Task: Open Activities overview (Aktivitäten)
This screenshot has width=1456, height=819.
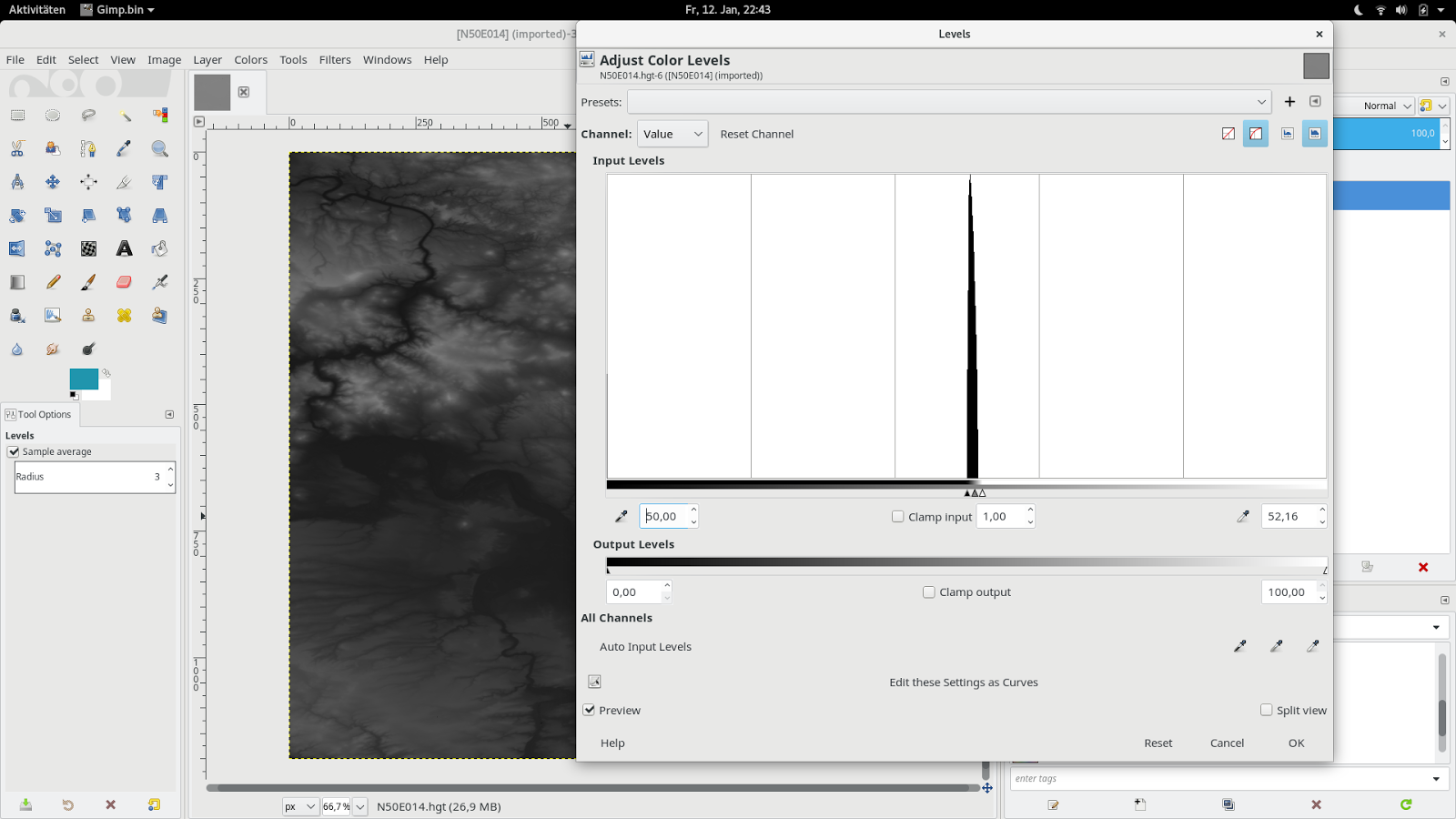Action: click(37, 10)
